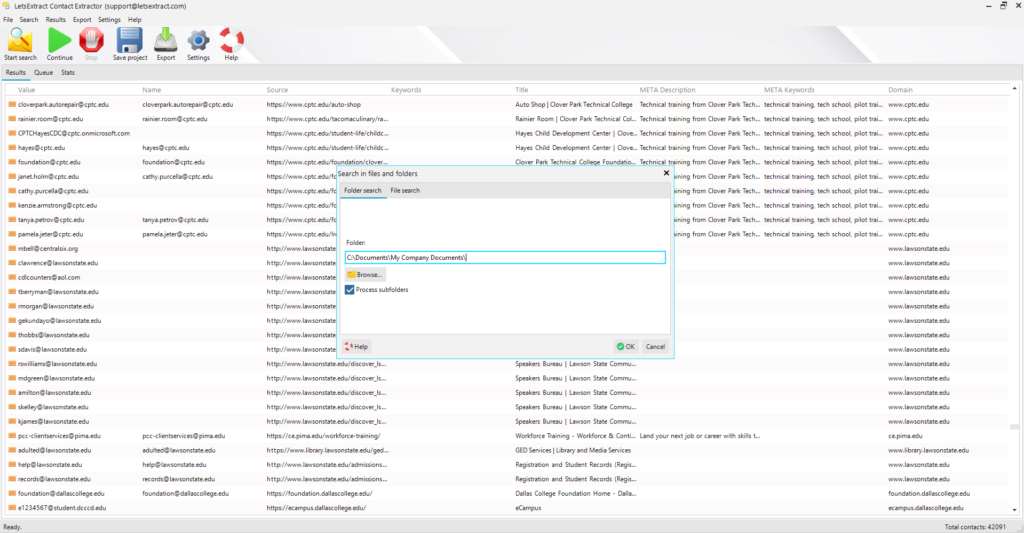The width and height of the screenshot is (1024, 533).
Task: Select CPTCHayesCDC@cptc.onmicrosoft.com email
Action: tap(74, 133)
